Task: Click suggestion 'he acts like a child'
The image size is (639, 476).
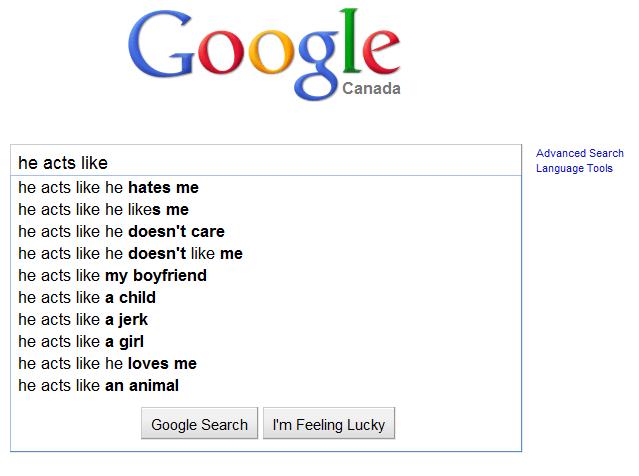Action: click(87, 298)
